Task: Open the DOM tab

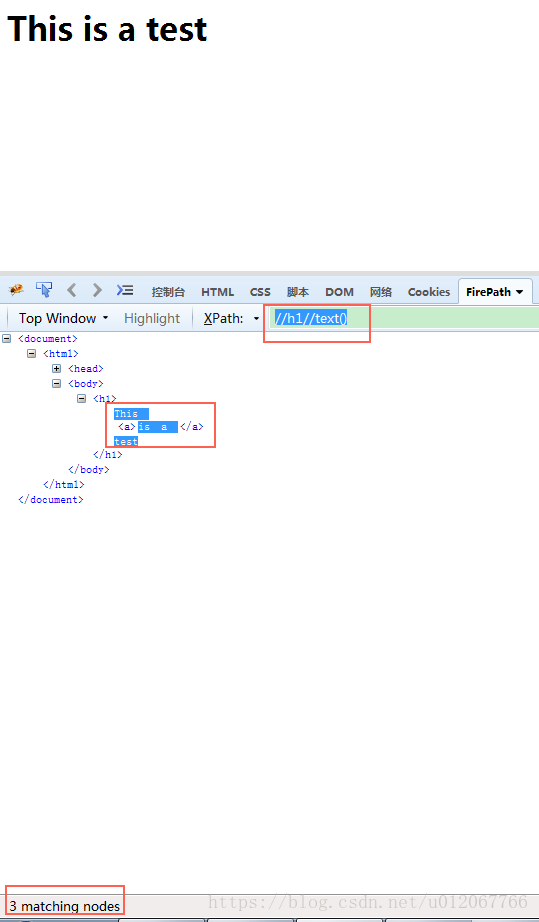Action: point(339,292)
